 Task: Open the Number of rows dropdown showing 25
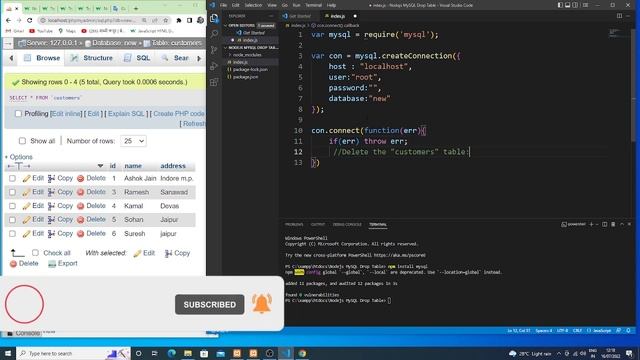click(133, 141)
